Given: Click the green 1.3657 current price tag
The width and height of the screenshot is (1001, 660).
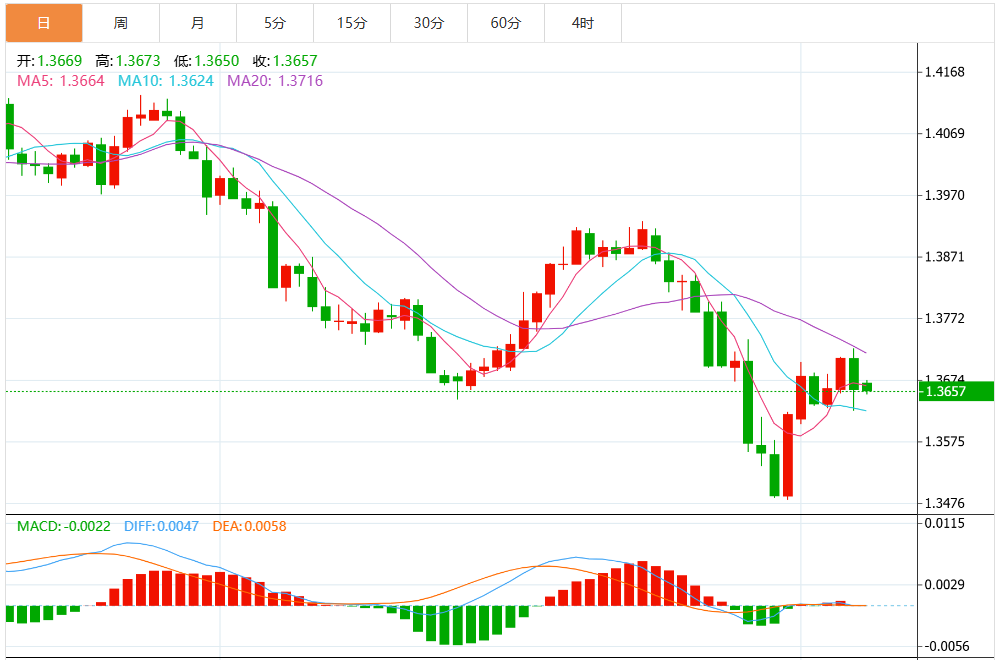Looking at the screenshot, I should point(953,391).
